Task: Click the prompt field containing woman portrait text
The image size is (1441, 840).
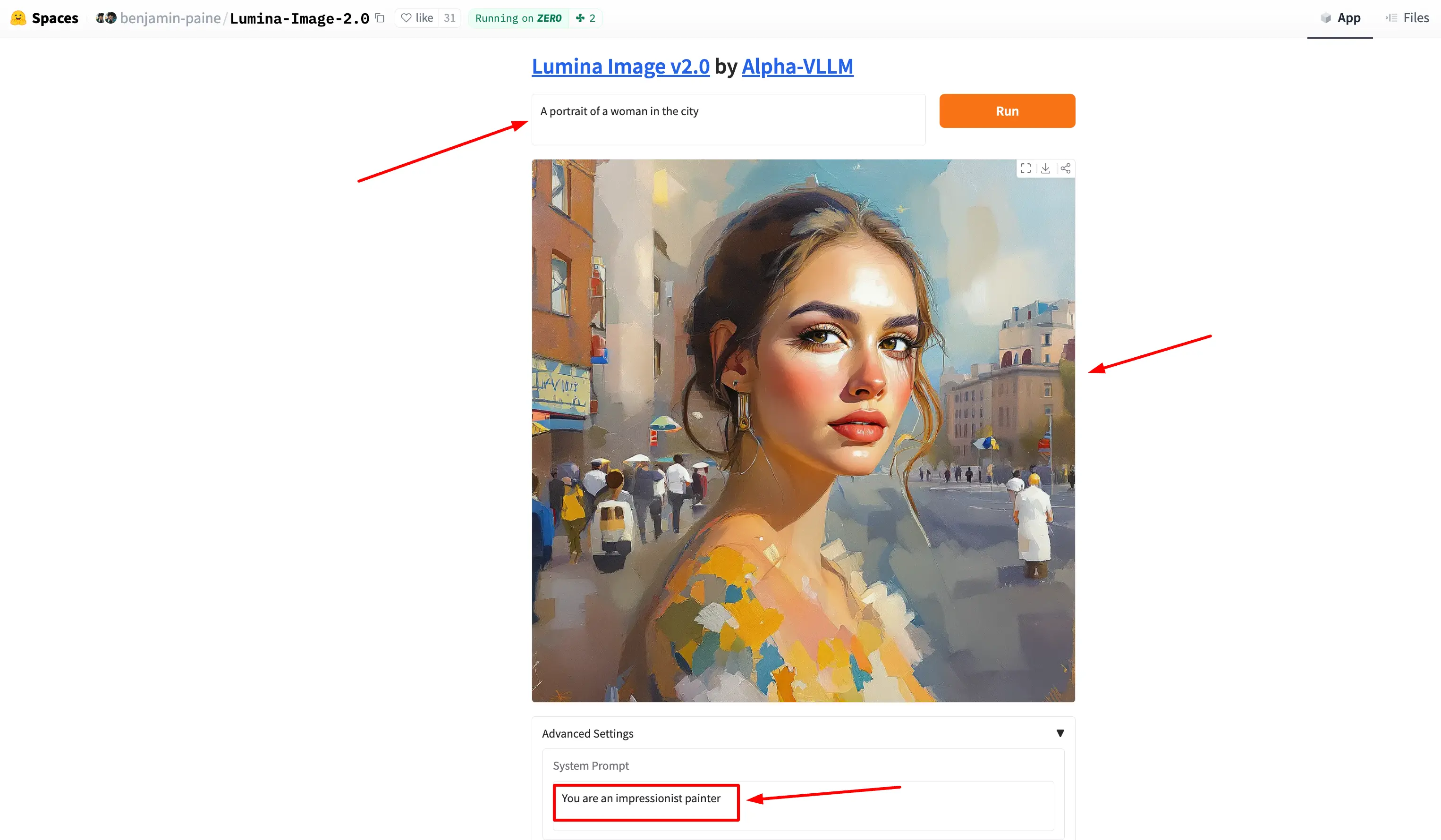Action: pos(728,119)
